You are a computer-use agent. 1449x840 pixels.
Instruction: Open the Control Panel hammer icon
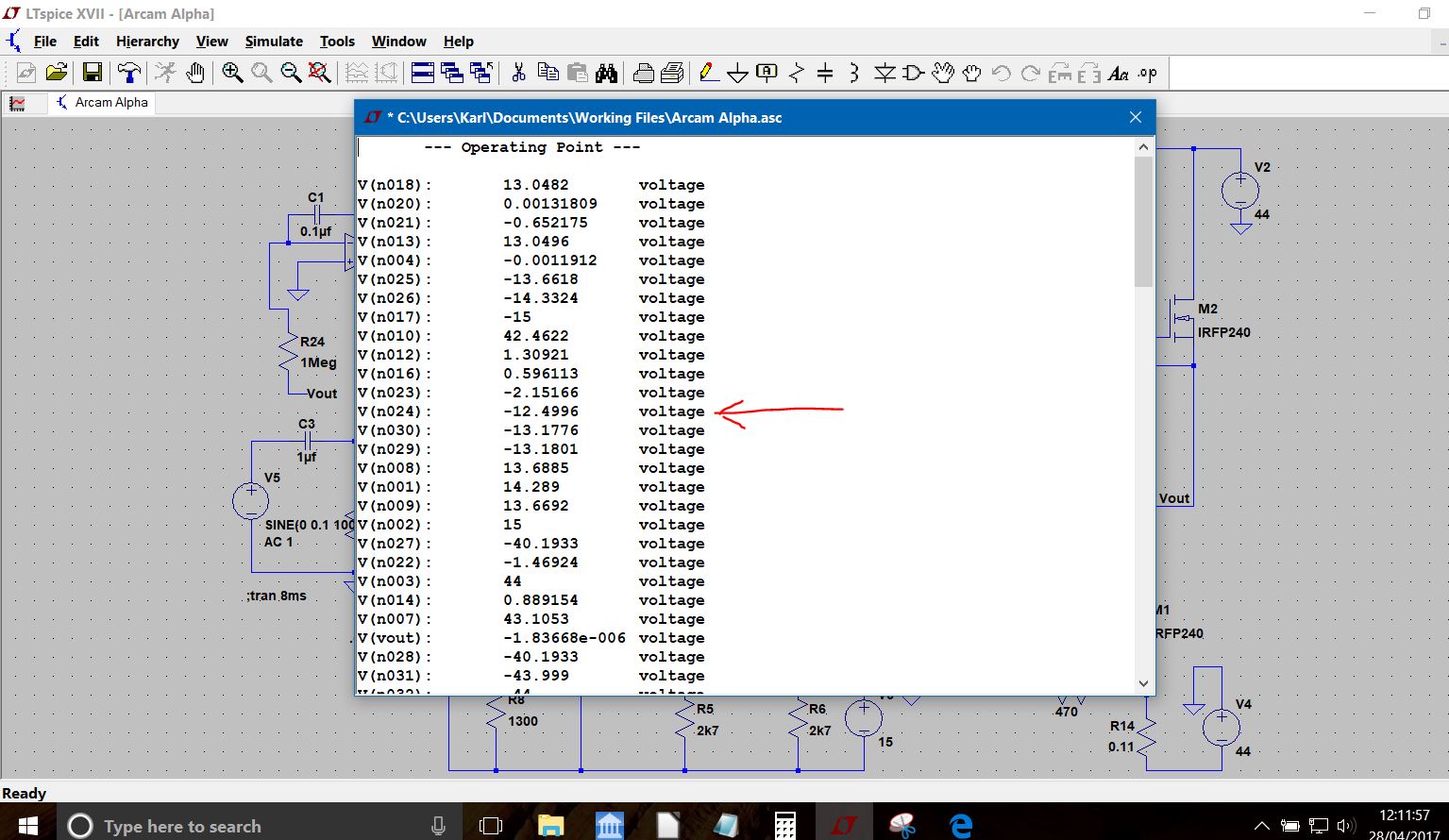click(129, 73)
